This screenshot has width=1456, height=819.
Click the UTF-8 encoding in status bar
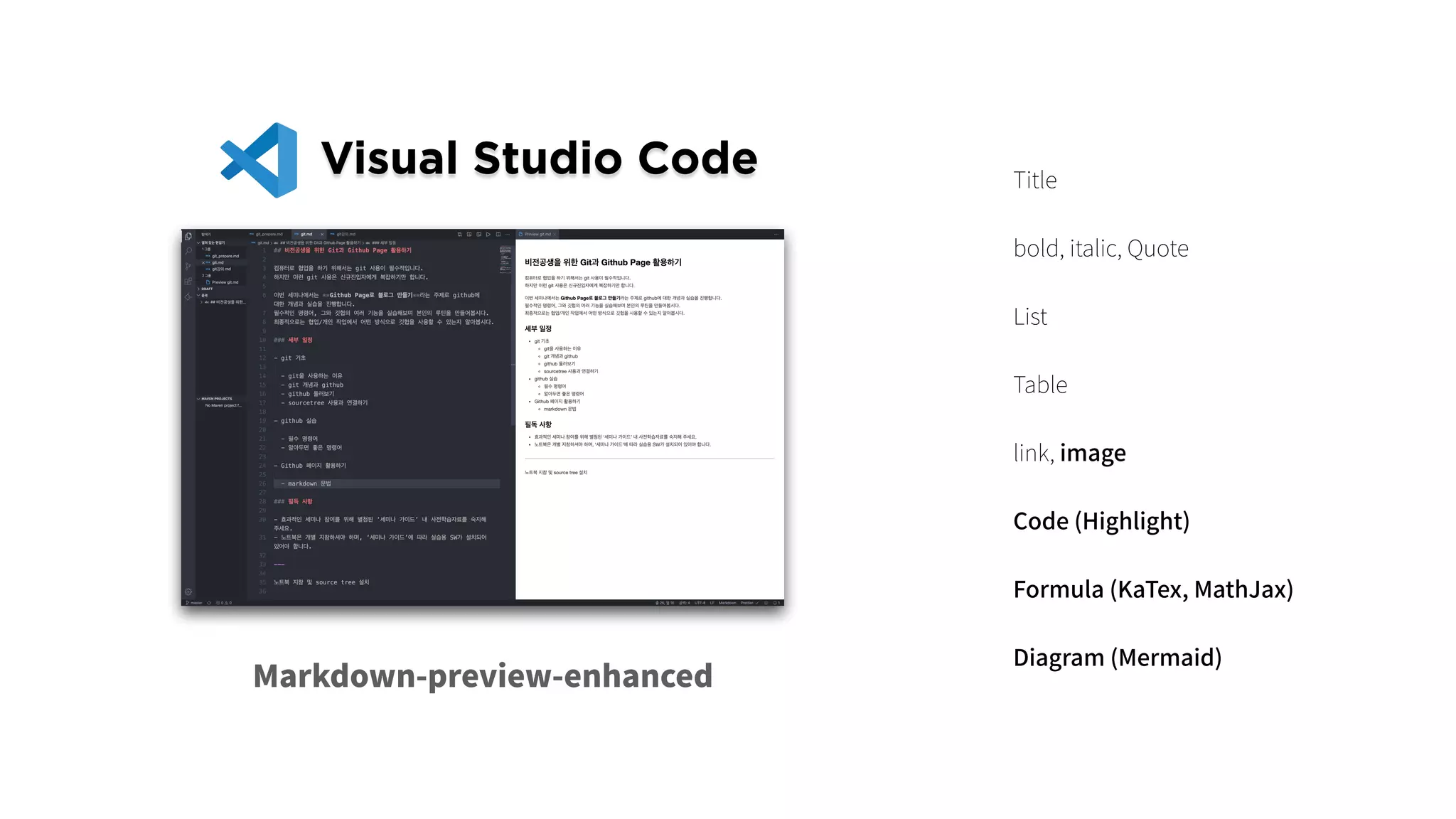[700, 603]
